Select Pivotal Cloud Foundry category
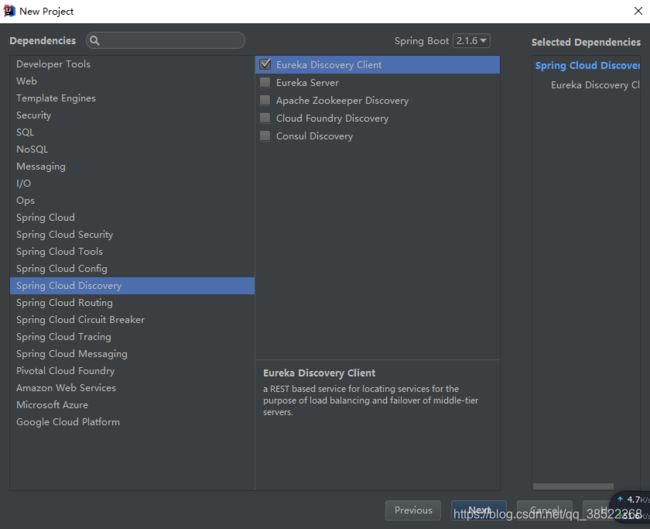The width and height of the screenshot is (650, 529). [132, 371]
